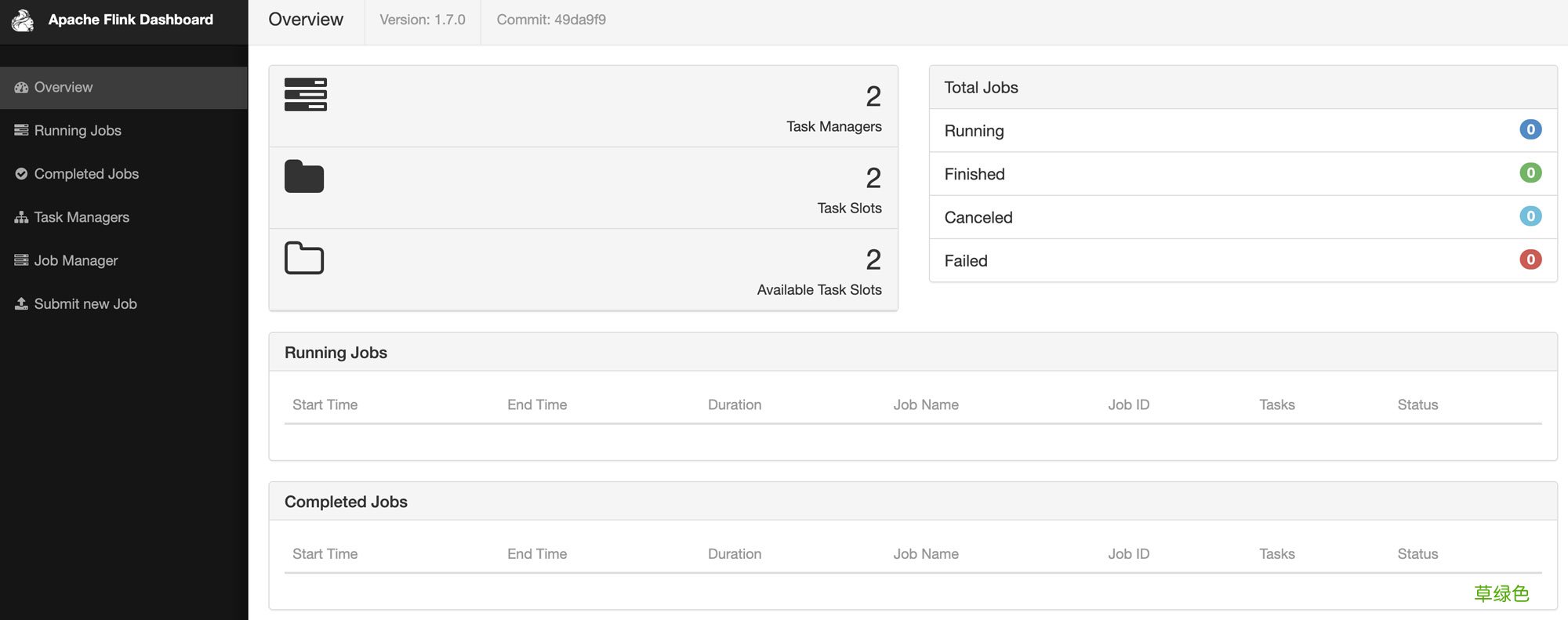
Task: Click the Job Name header in Running Jobs
Action: coord(925,404)
